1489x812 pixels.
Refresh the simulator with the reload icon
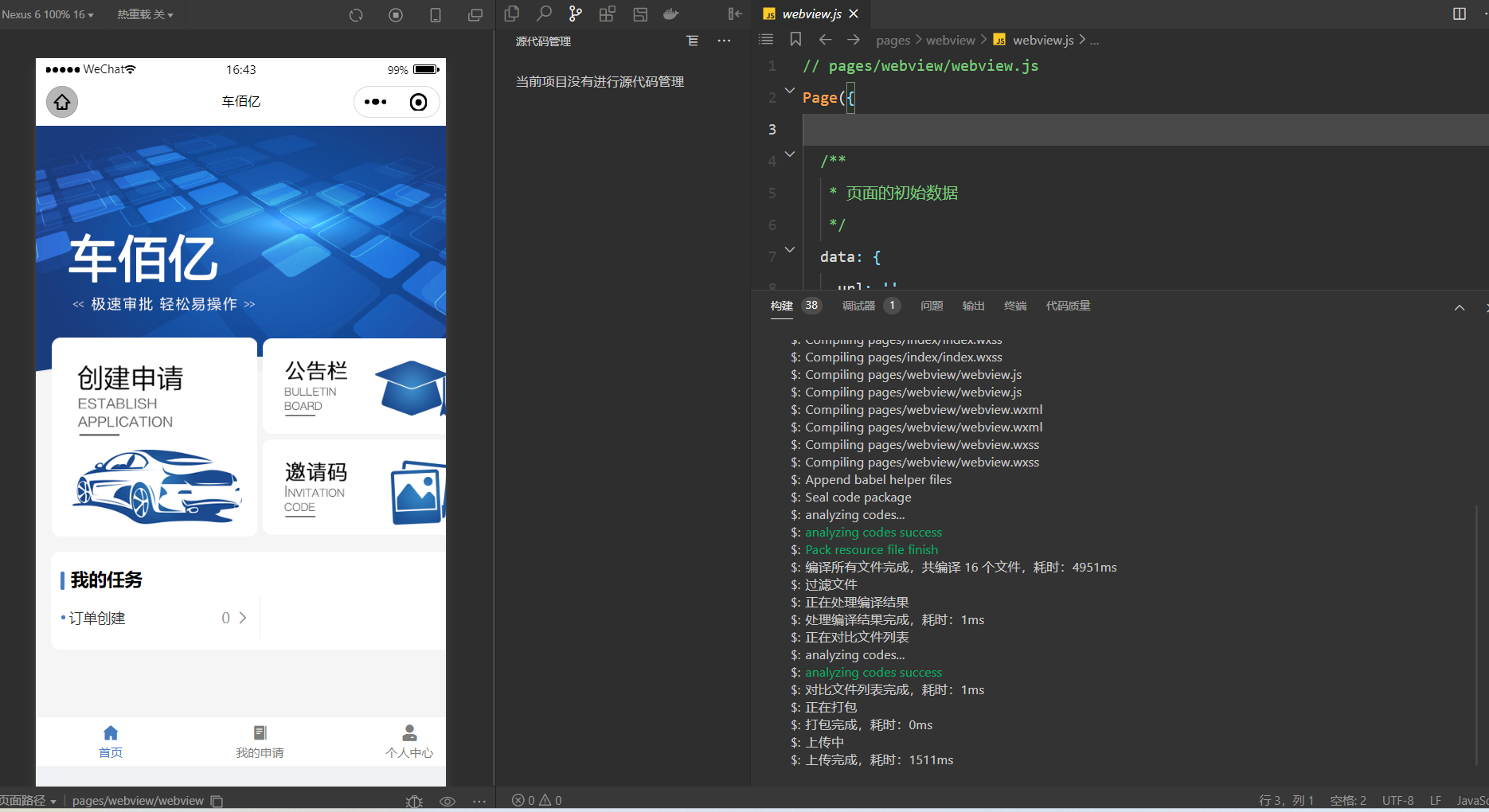tap(356, 15)
